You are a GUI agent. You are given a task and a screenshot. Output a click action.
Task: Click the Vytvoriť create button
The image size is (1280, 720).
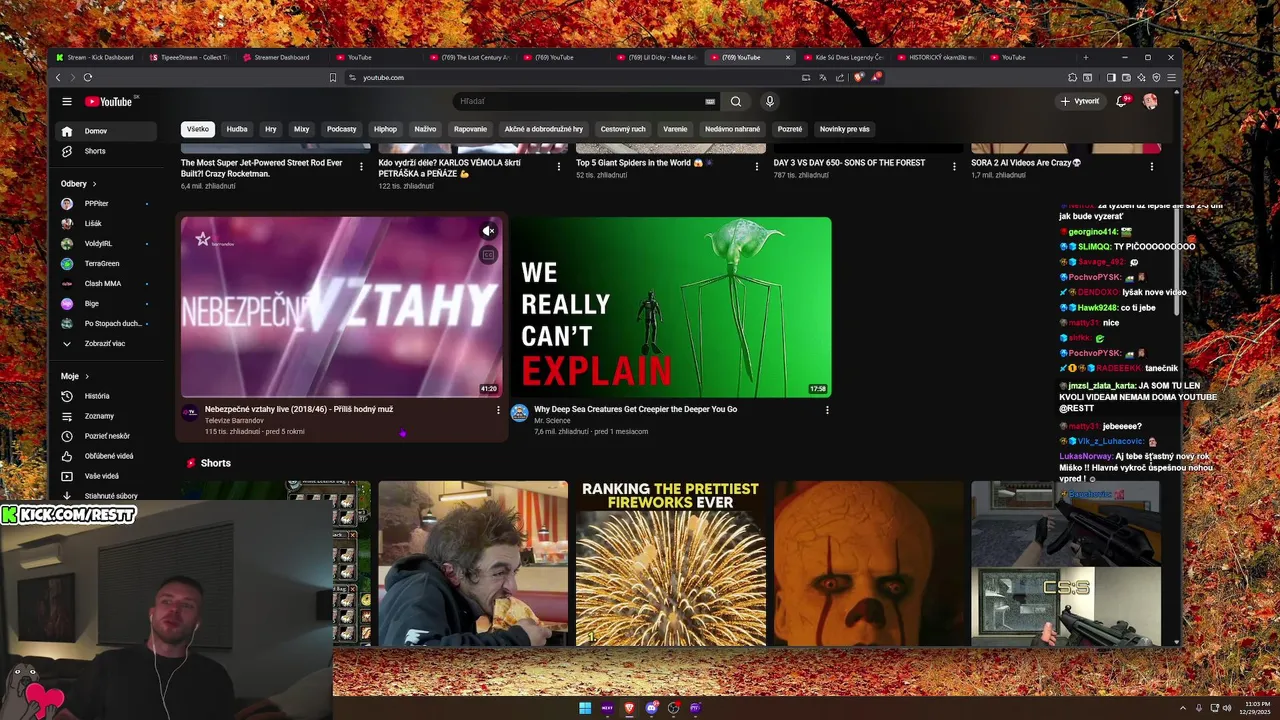point(1080,101)
